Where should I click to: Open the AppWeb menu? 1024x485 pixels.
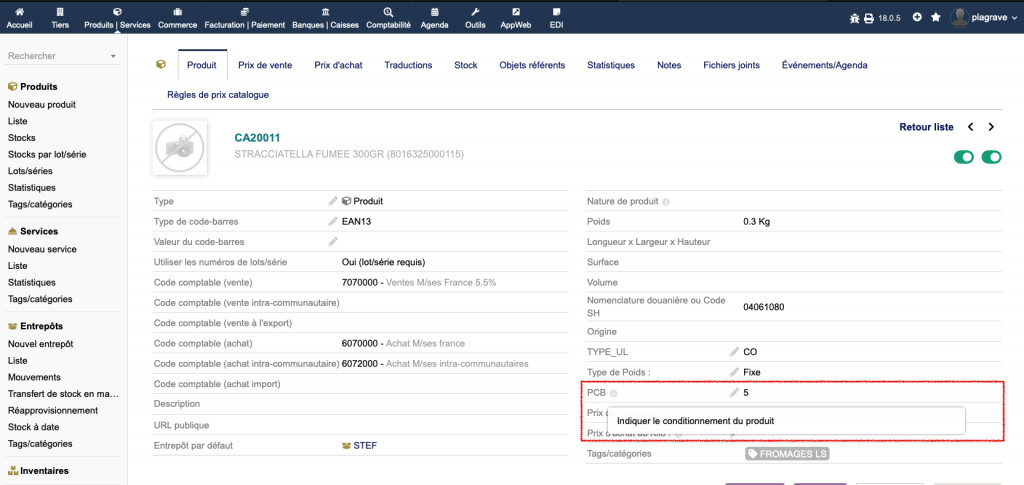(515, 18)
